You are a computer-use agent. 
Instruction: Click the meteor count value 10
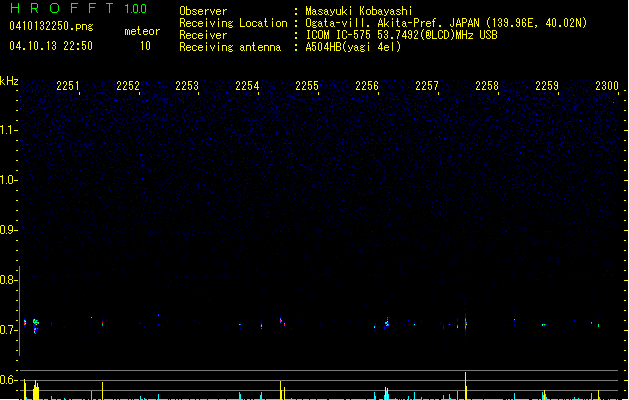pyautogui.click(x=145, y=46)
